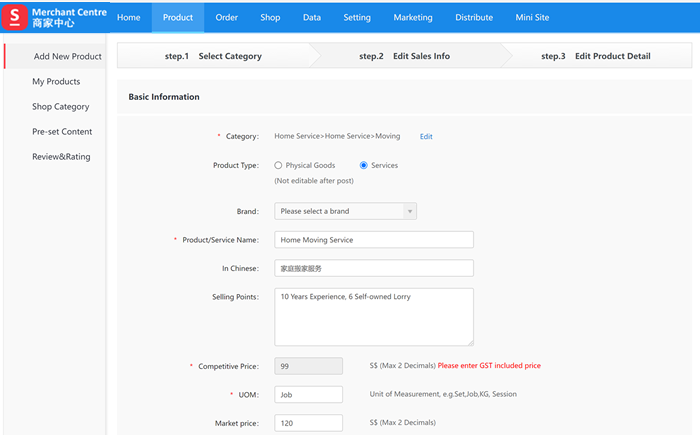700x435 pixels.
Task: Click the red GST included price notice
Action: (489, 366)
